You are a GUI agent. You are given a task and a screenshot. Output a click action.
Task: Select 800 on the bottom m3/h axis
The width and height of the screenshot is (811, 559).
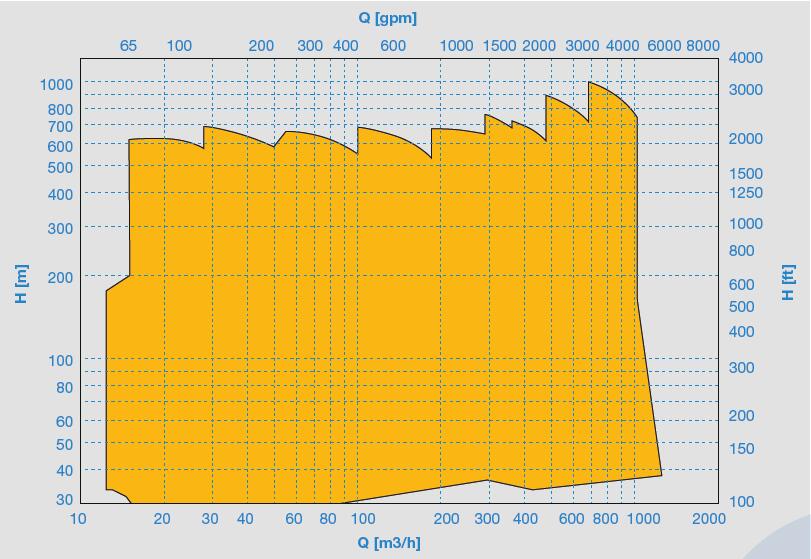click(606, 519)
